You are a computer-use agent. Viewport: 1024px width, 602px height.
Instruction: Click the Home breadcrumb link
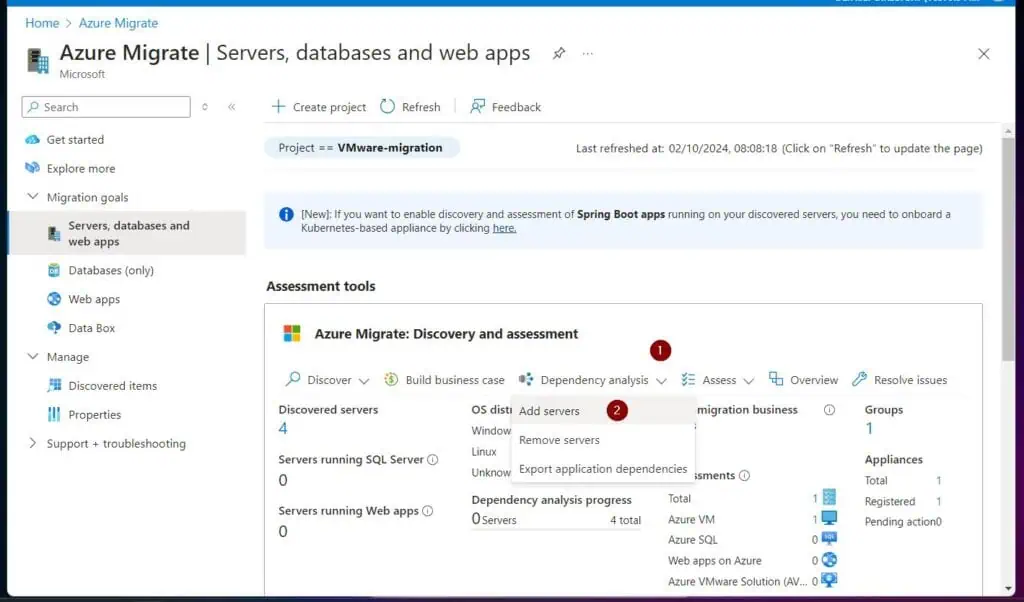pyautogui.click(x=42, y=23)
